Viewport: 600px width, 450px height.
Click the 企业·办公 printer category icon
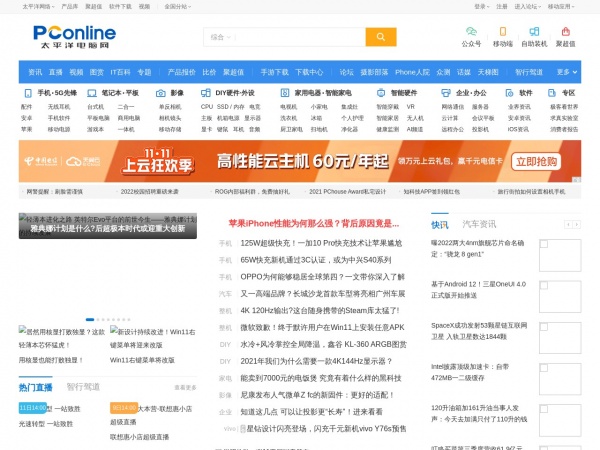tap(446, 93)
